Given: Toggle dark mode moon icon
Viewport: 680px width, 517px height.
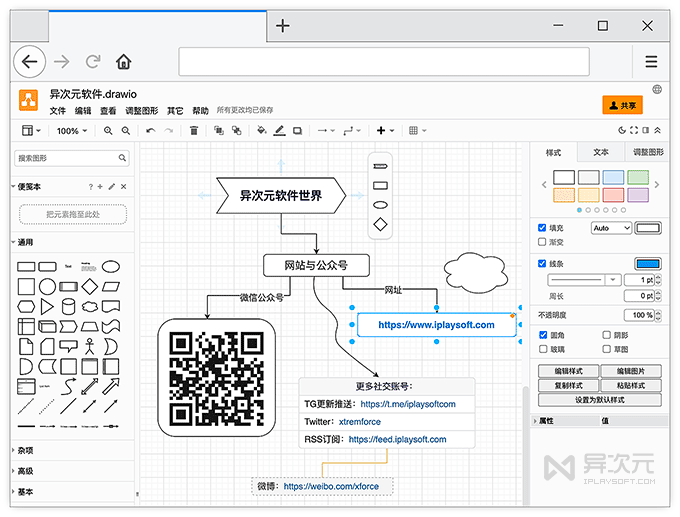Looking at the screenshot, I should (x=622, y=130).
